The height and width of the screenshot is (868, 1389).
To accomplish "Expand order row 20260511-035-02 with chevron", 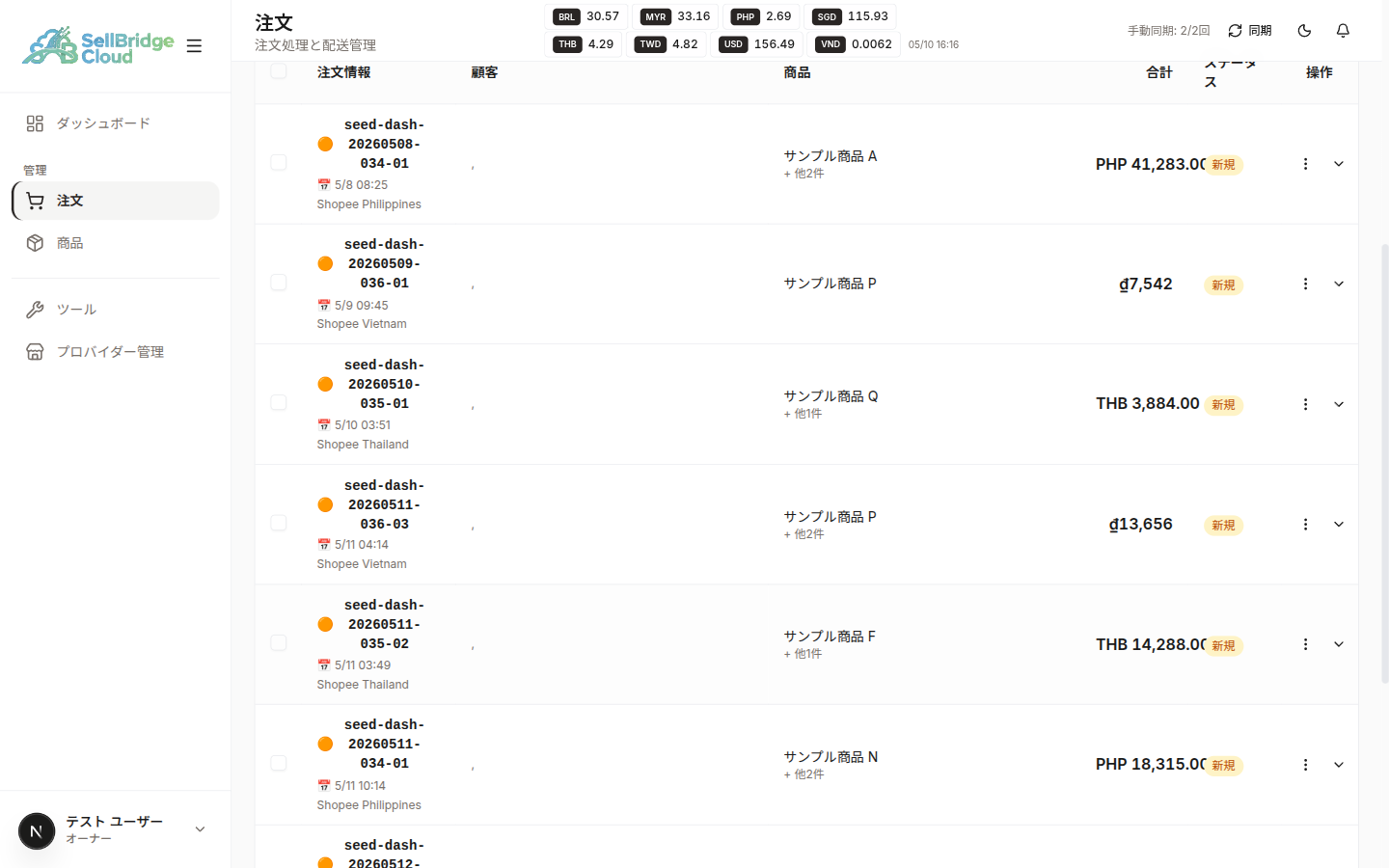I will coord(1339,644).
